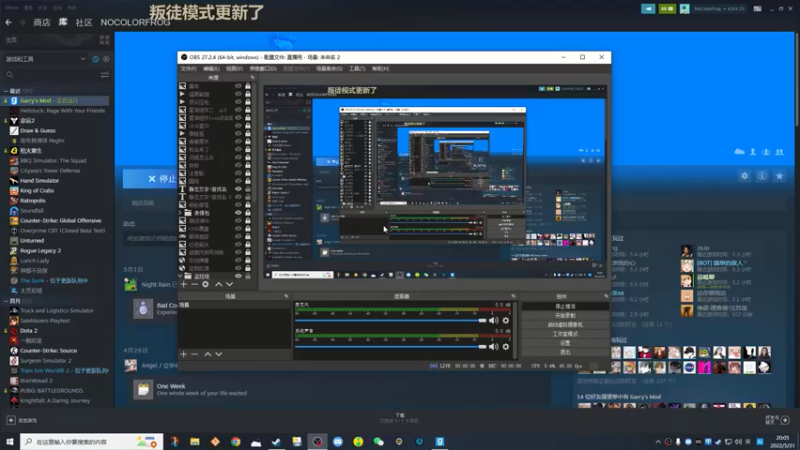Toggle lock on 静态文字~游戏名 2 source

248,197
